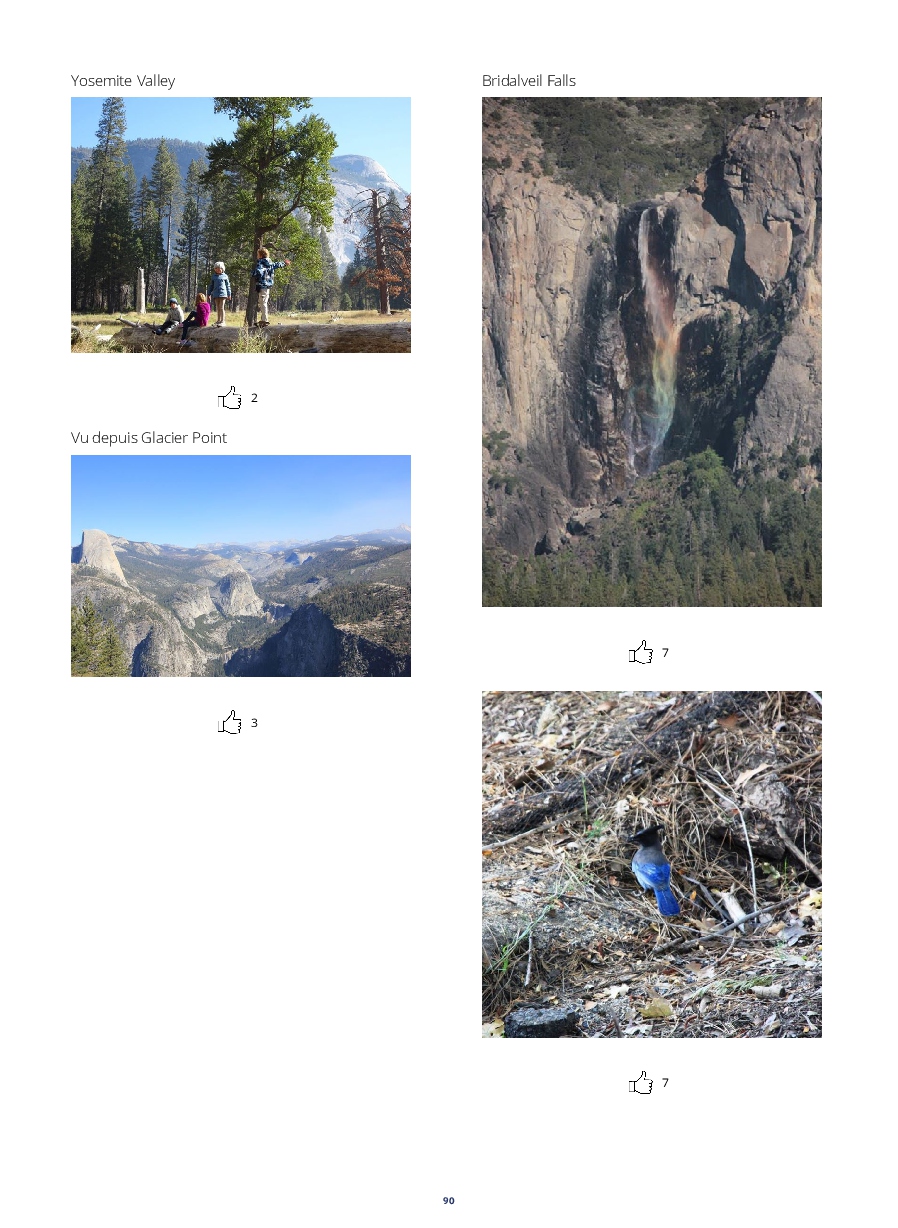Open the blue Steller's jay photo
This screenshot has width=898, height=1228.
click(x=652, y=864)
